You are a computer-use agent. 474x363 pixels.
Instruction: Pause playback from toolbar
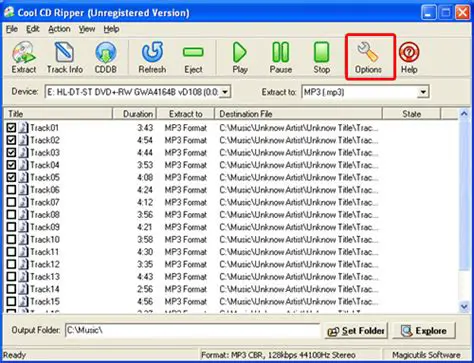click(281, 57)
